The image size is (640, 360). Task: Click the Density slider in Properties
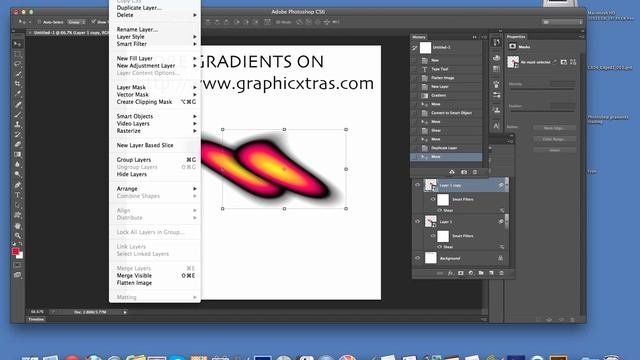click(x=542, y=89)
